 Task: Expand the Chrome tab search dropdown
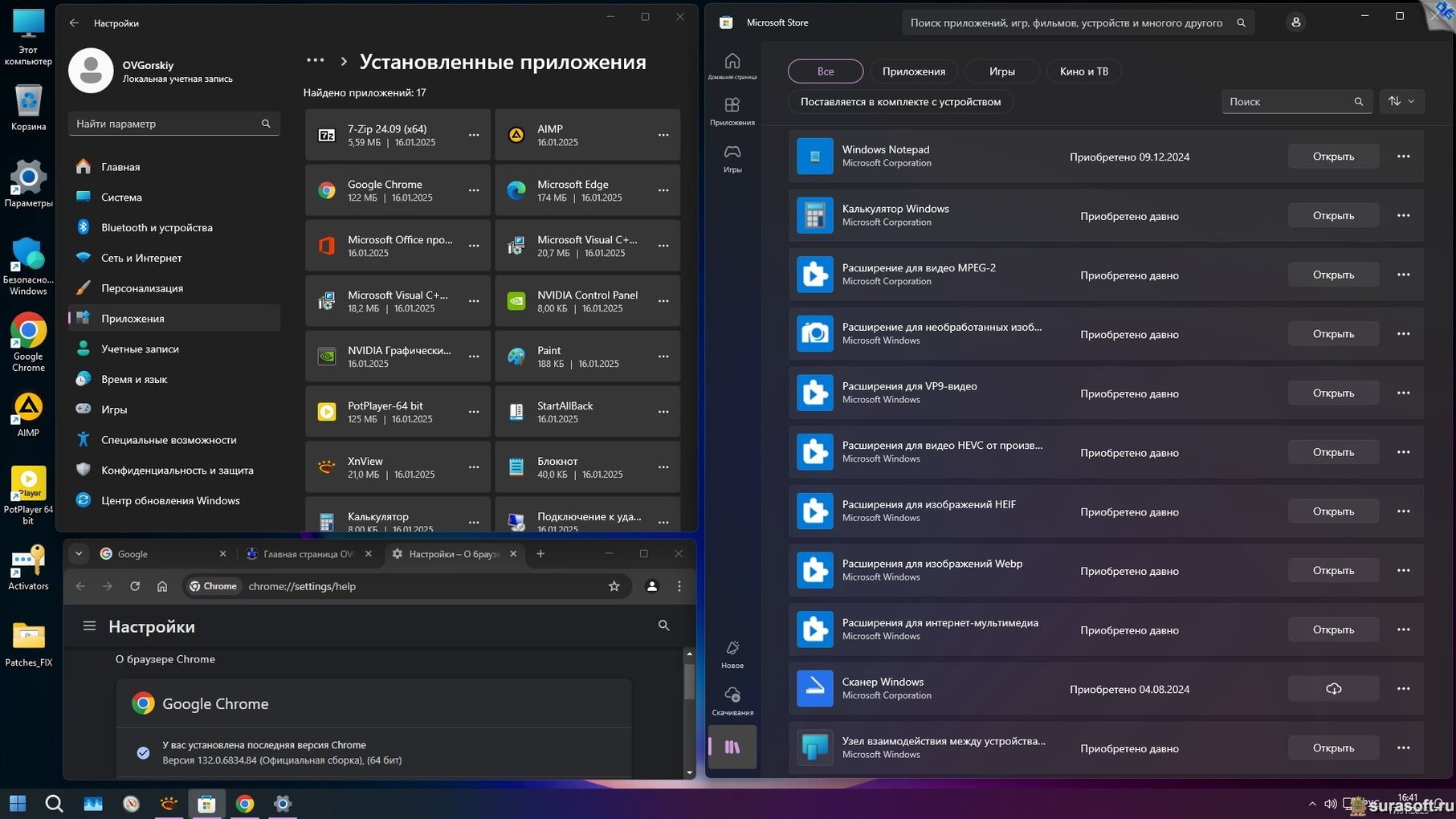point(79,554)
